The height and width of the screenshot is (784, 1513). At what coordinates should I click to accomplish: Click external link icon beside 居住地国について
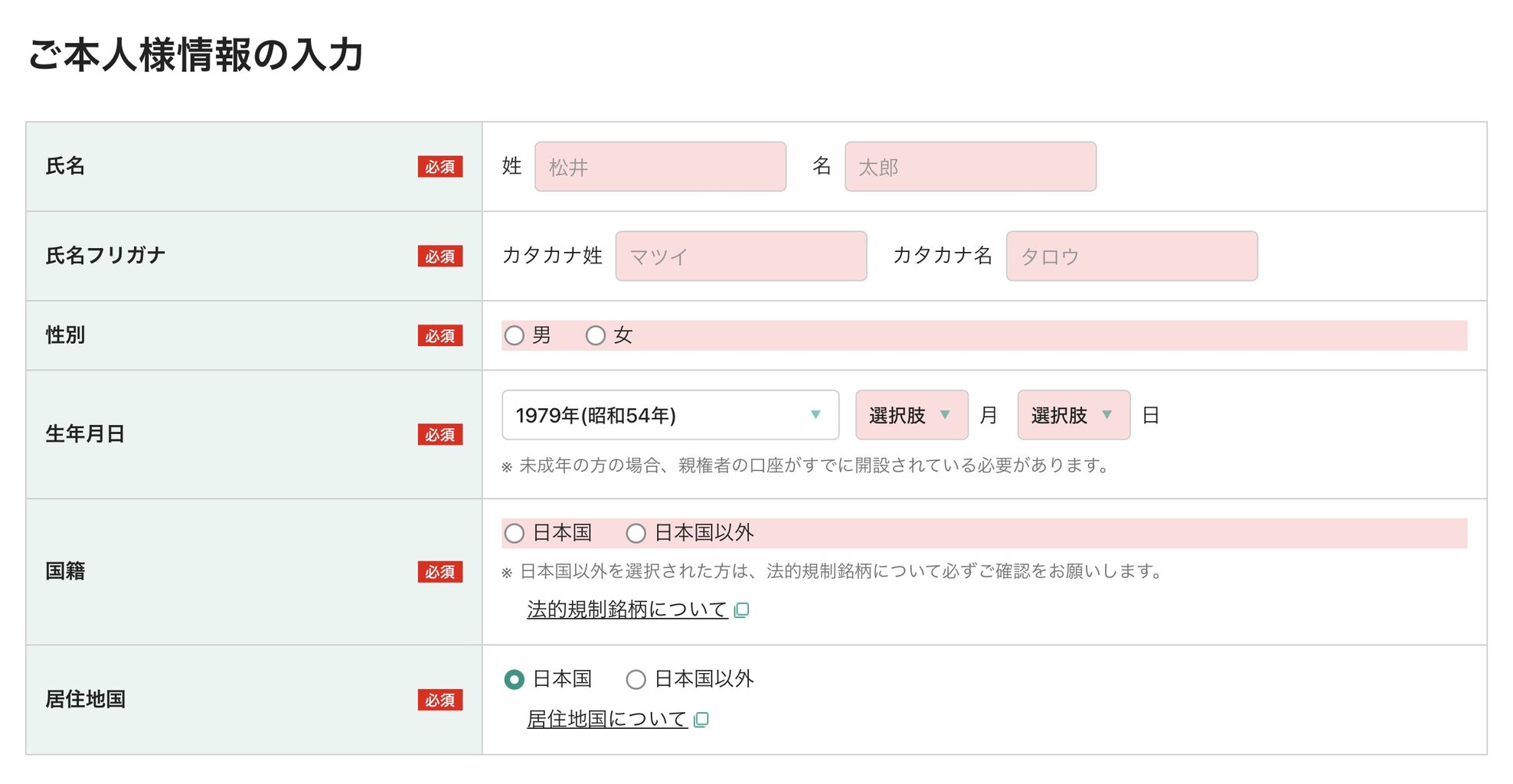701,720
